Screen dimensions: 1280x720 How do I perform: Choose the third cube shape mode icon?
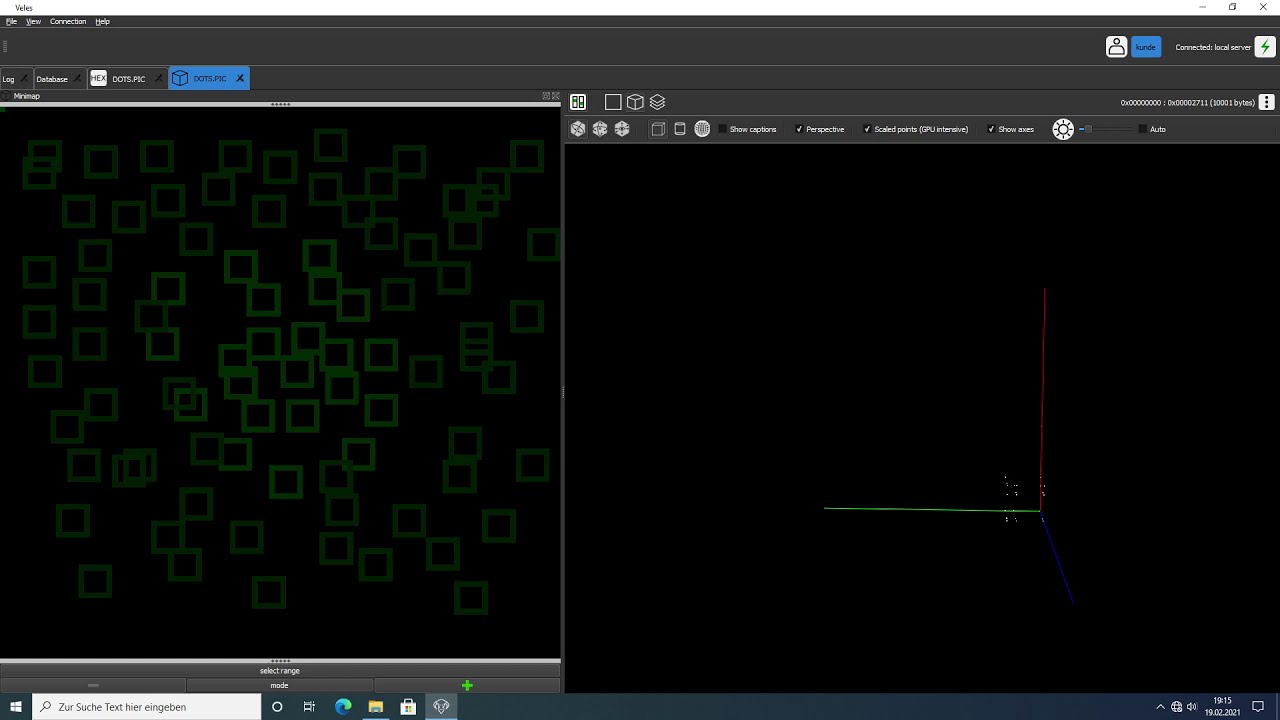[622, 129]
